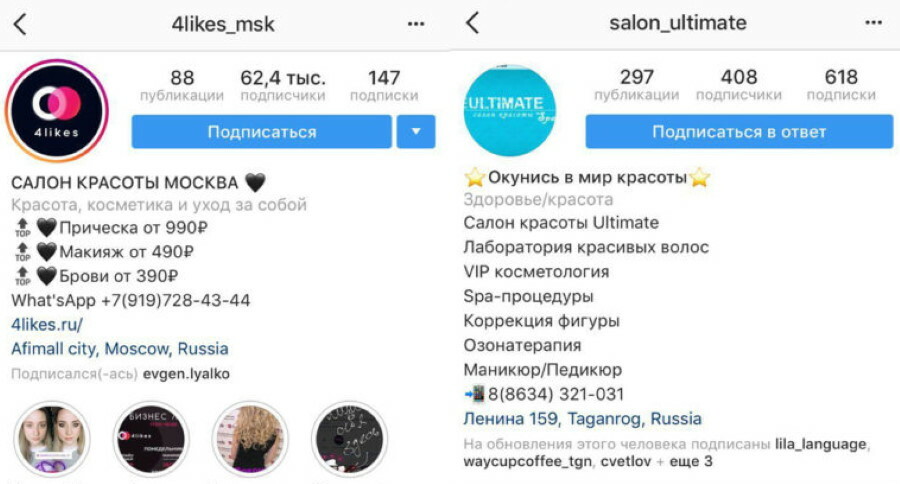This screenshot has height=484, width=900.
Task: Expand suggested accounts dropdown arrow
Action: (x=416, y=131)
